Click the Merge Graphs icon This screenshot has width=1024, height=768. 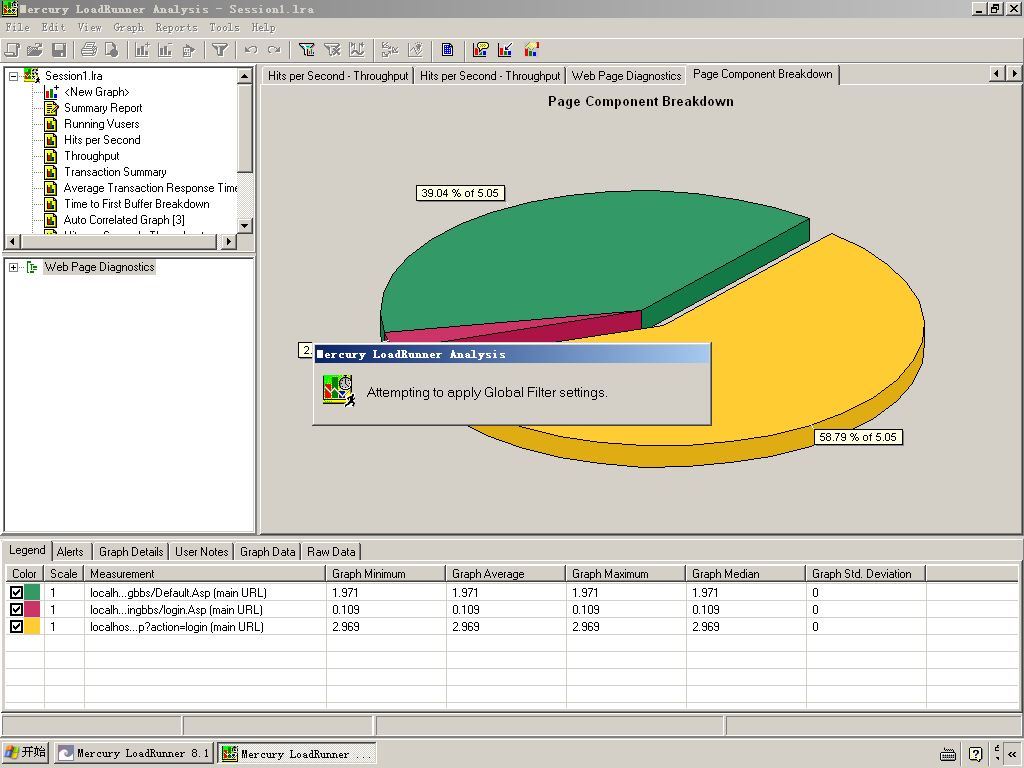pos(390,50)
